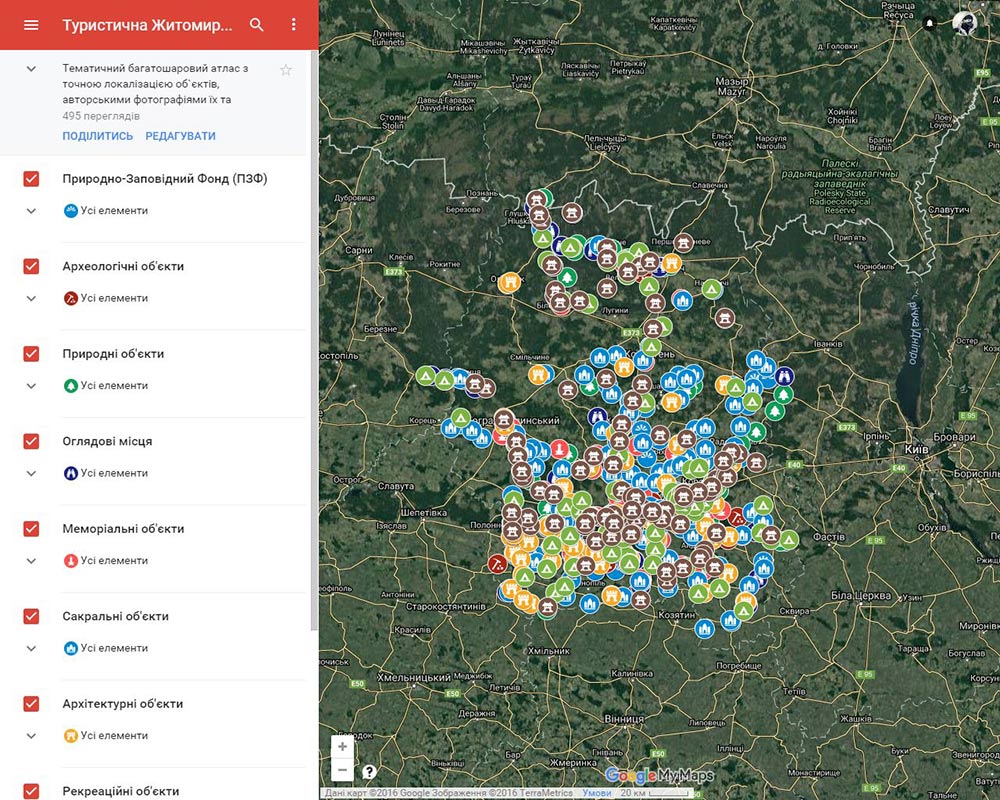The width and height of the screenshot is (1000, 800).
Task: Click the user profile avatar
Action: click(965, 23)
